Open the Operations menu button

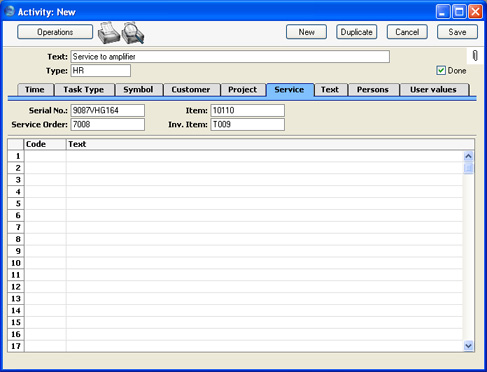(x=55, y=32)
